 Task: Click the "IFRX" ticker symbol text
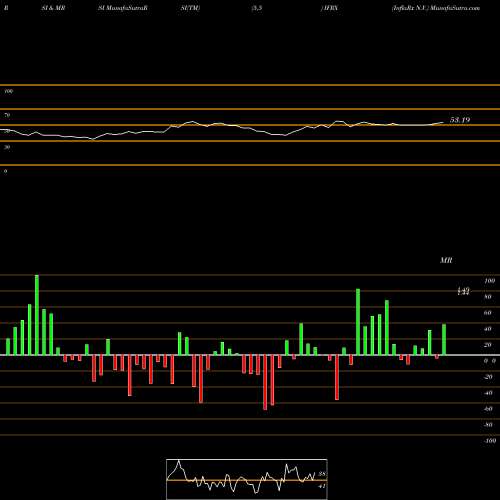tap(330, 8)
